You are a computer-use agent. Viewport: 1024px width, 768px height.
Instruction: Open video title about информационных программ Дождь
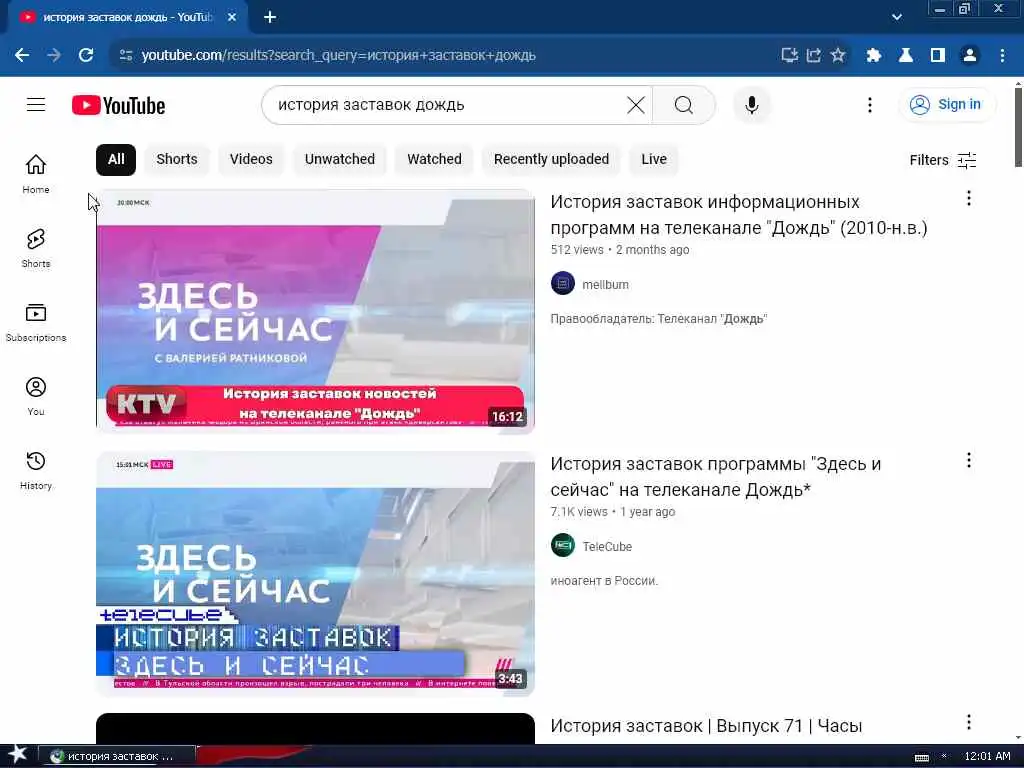point(739,215)
